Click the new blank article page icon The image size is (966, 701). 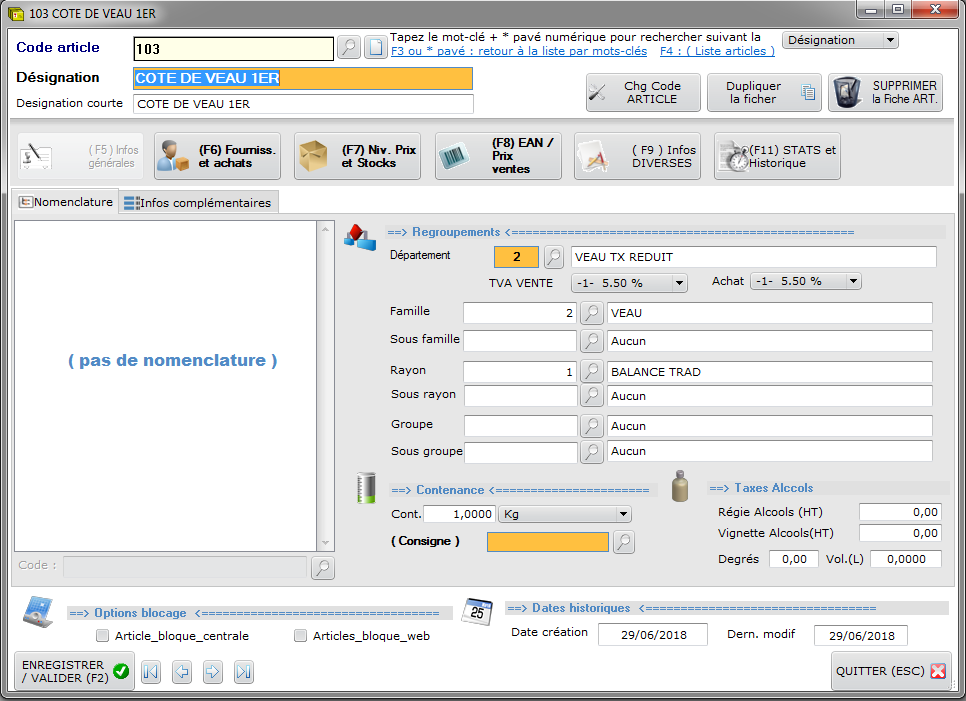click(x=375, y=48)
